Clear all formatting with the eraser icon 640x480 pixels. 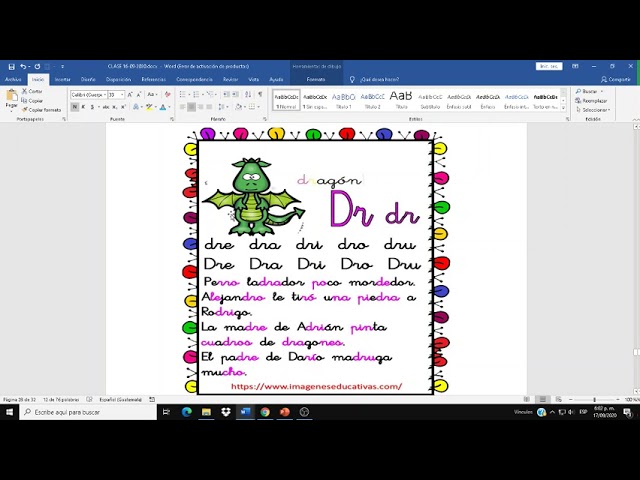pyautogui.click(x=167, y=95)
